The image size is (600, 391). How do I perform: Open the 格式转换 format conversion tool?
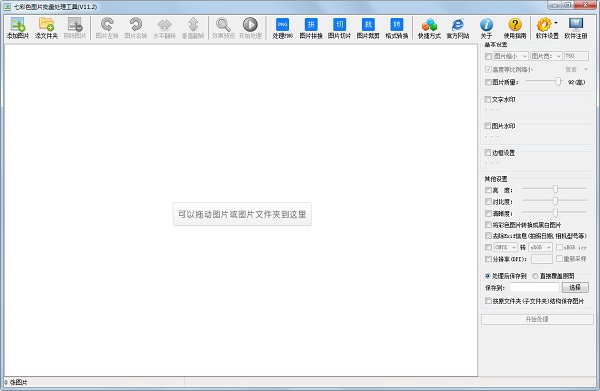[x=396, y=28]
